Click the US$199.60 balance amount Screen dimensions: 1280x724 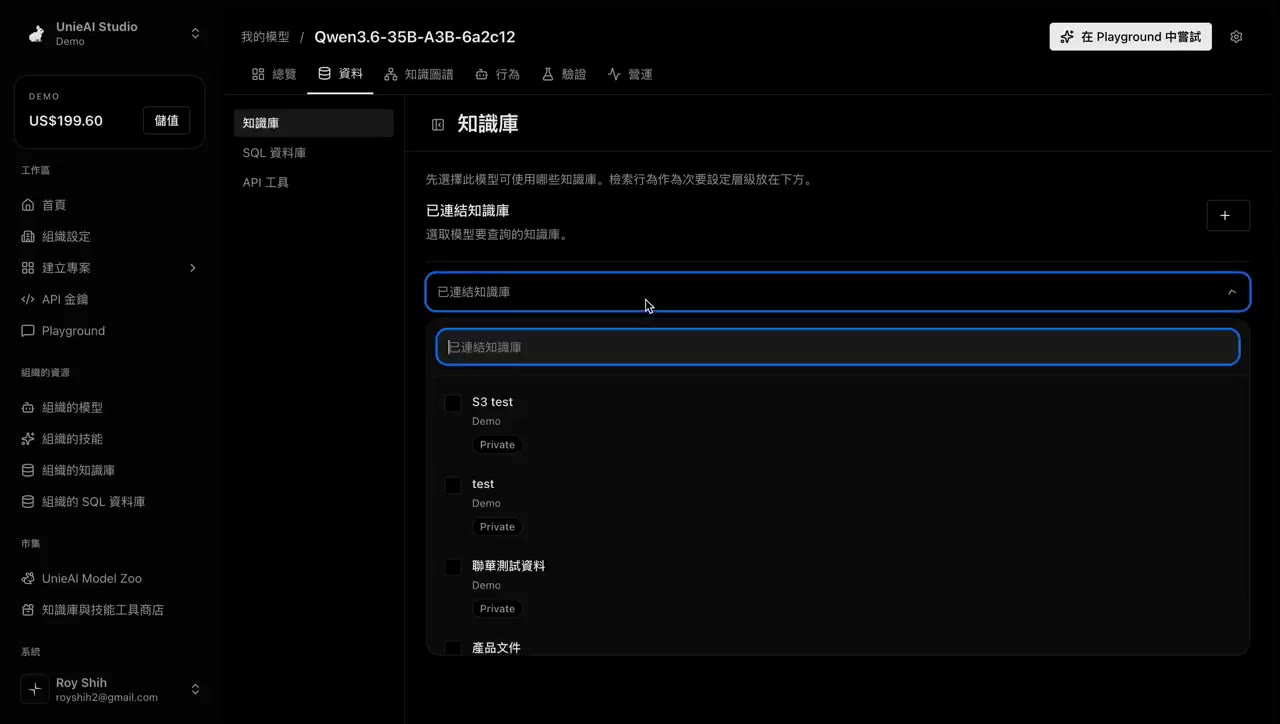click(66, 121)
